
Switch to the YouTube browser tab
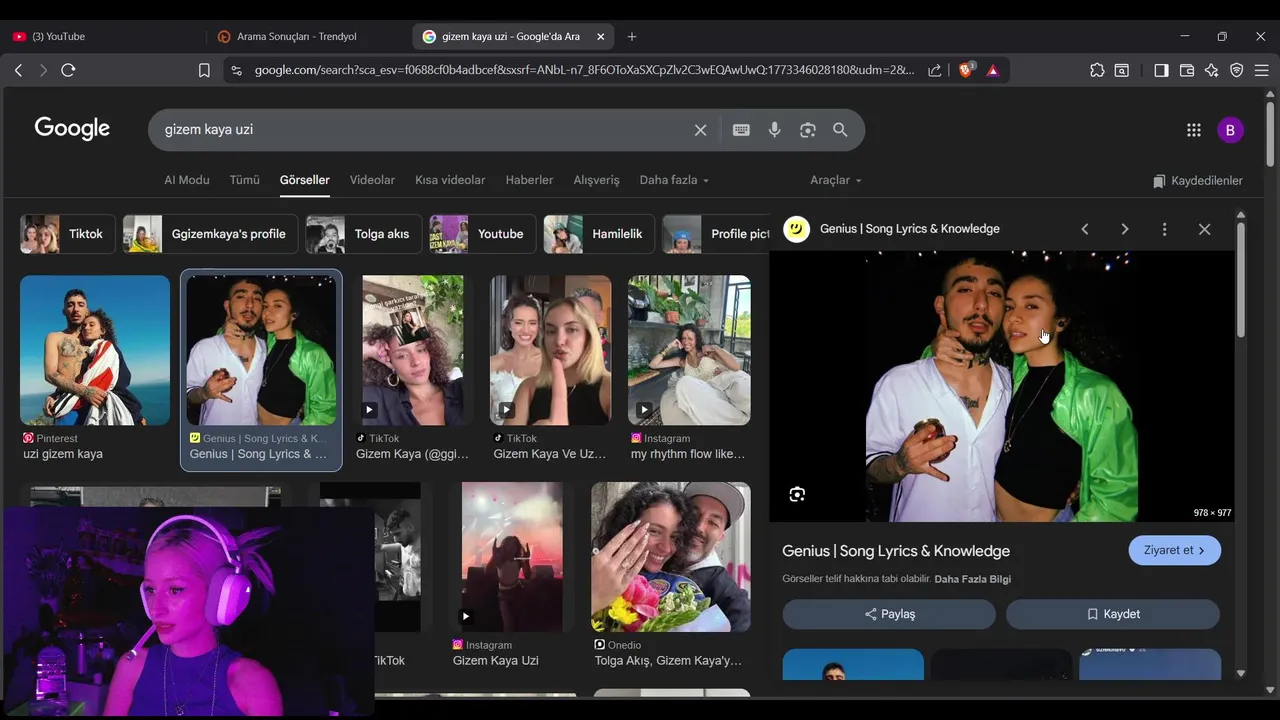102,37
